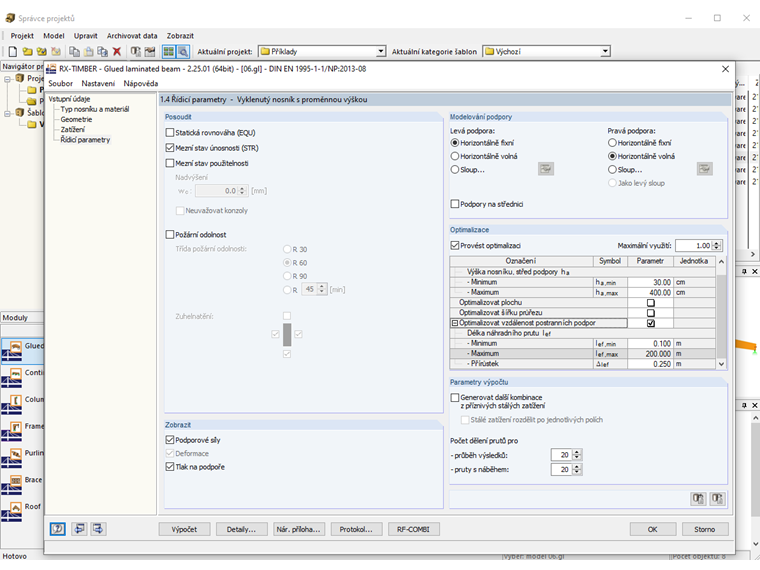The height and width of the screenshot is (570, 760).
Task: Toggle the thumbnails view icon
Action: 169,51
